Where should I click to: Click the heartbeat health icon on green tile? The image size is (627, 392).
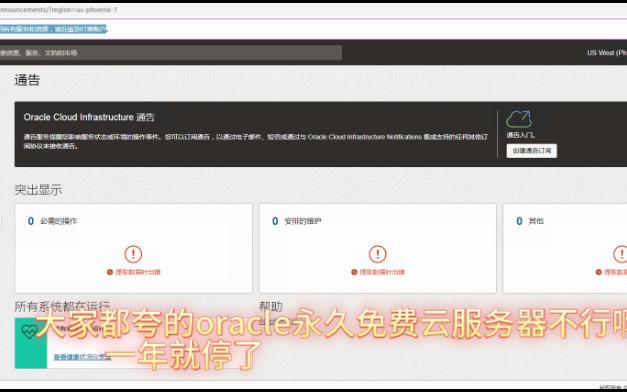[30, 331]
